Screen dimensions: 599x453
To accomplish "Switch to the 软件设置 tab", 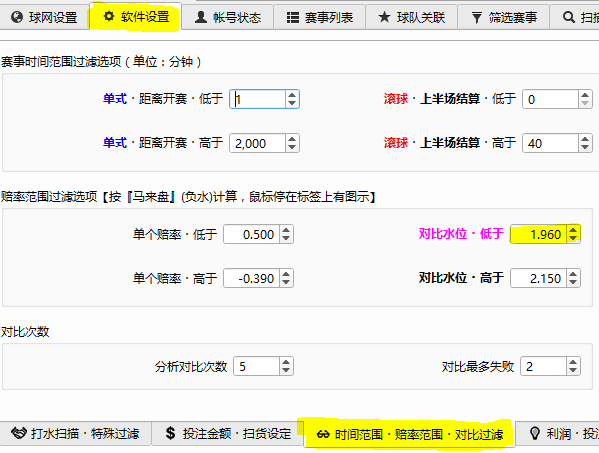I will [135, 16].
